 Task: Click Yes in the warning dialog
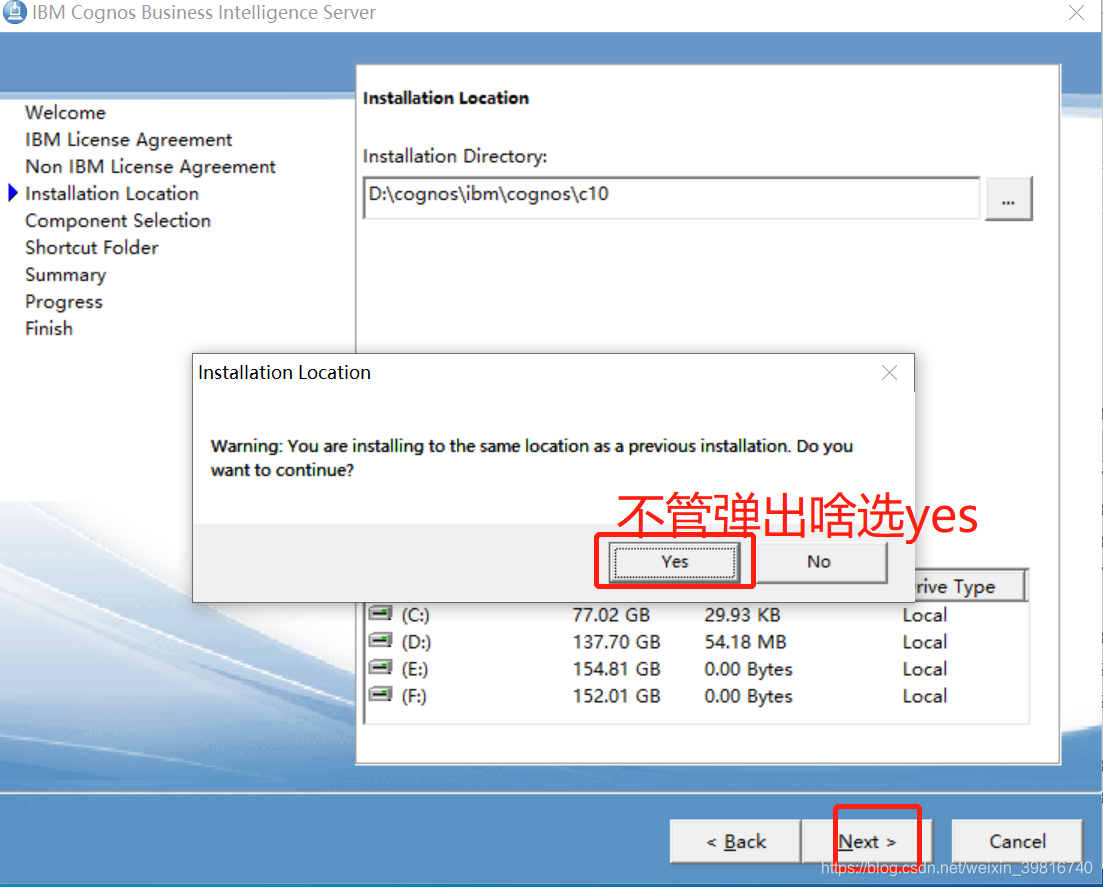pos(675,561)
